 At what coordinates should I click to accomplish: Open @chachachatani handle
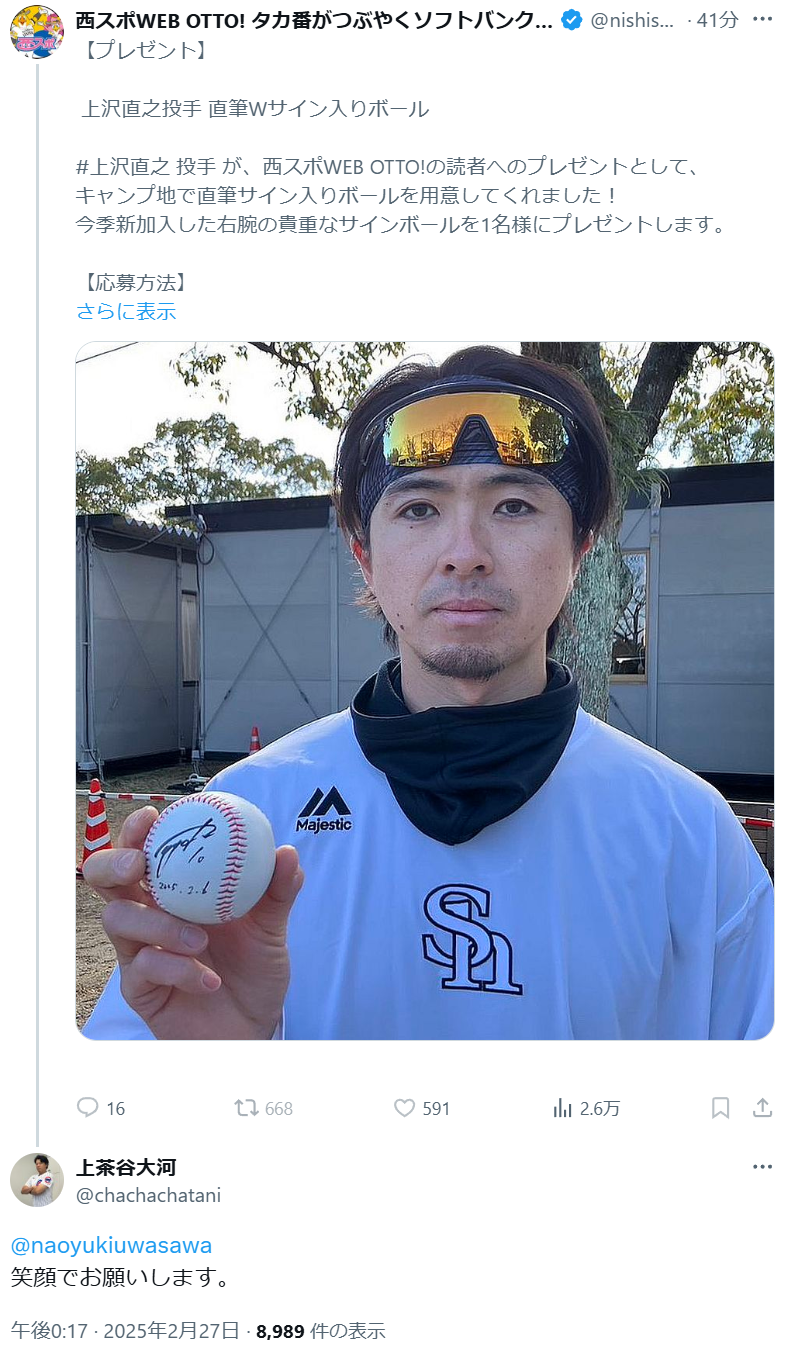coord(148,1195)
